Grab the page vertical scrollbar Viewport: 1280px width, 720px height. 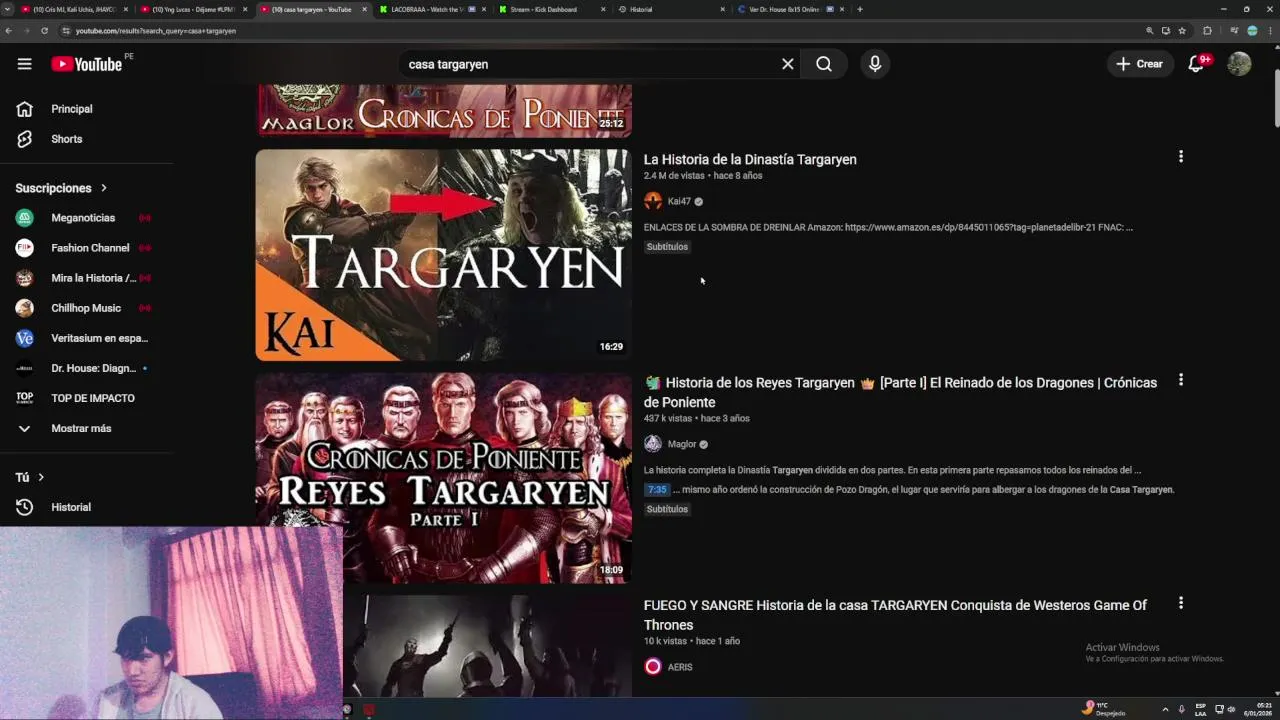click(x=1275, y=100)
